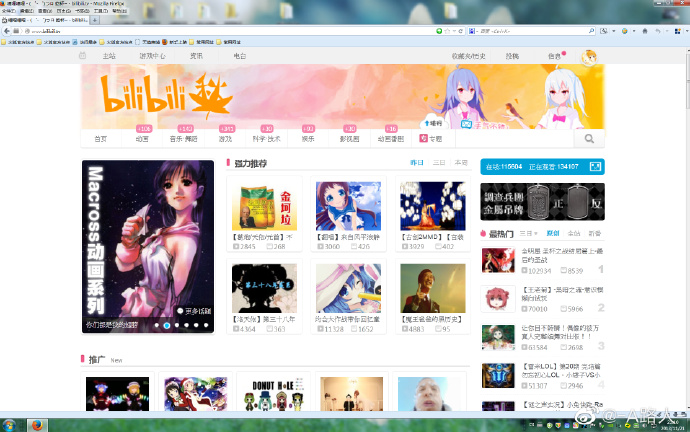Click the colorful squares toolbar add-on icon
Screen dimensions: 690x432
678,31
